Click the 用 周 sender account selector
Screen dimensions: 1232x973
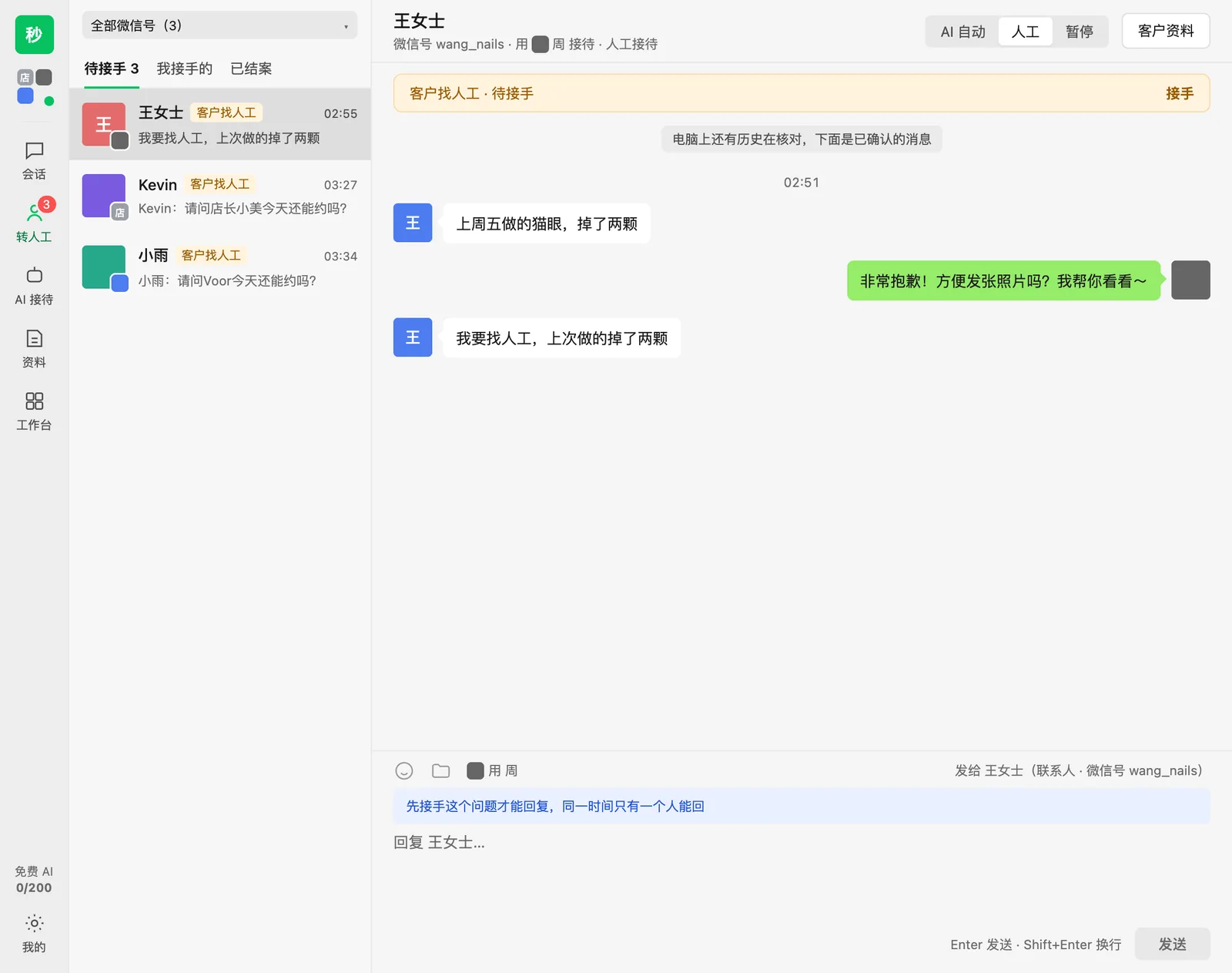(x=492, y=770)
